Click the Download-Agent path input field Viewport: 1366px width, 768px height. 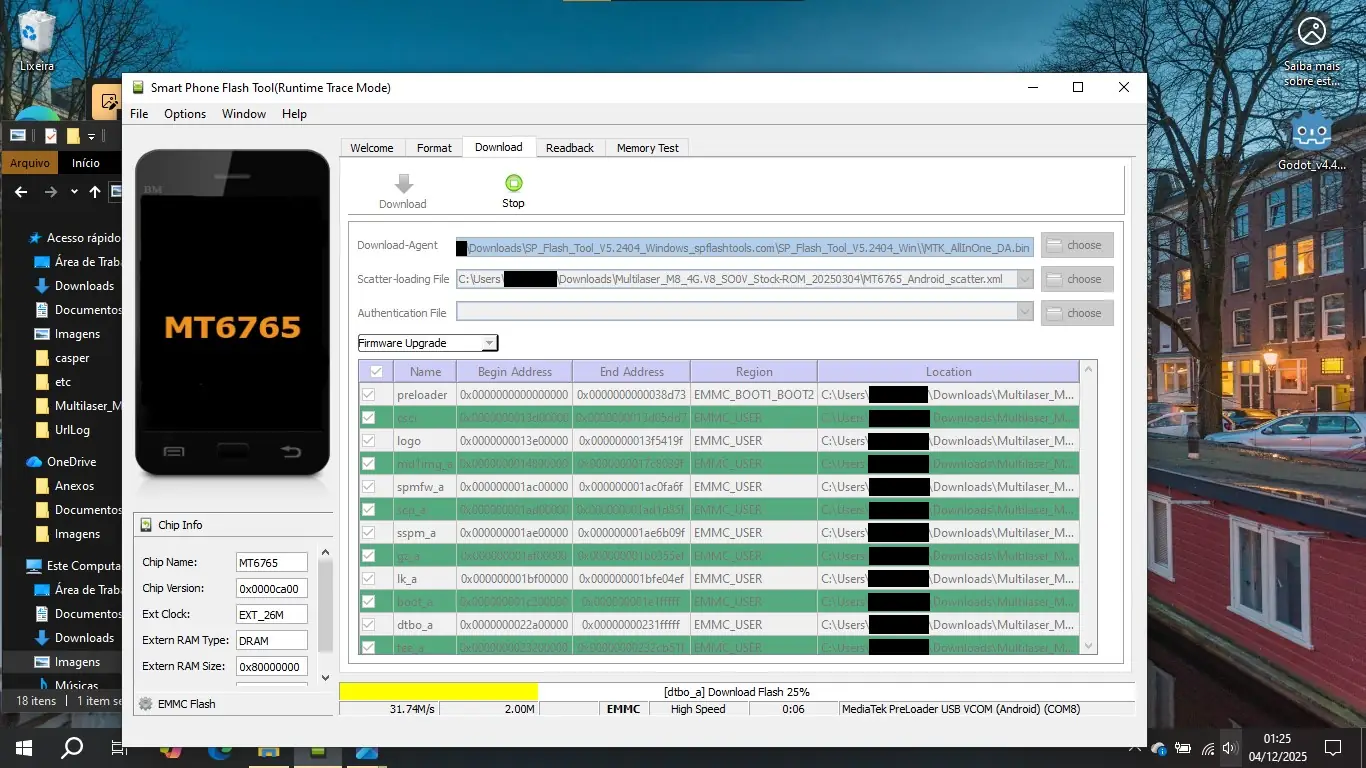pos(744,248)
